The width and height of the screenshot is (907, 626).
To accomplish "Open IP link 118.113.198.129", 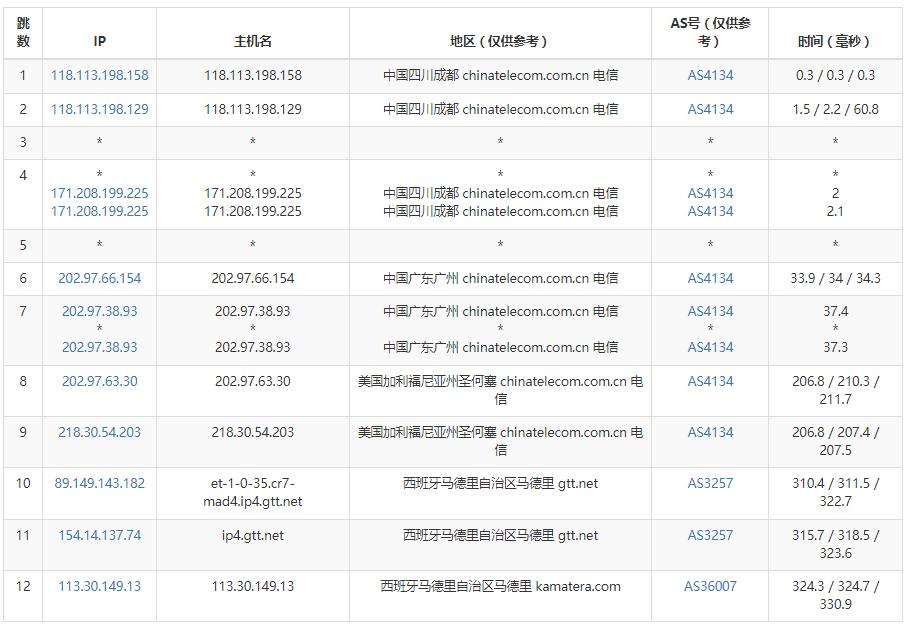I will tap(99, 109).
